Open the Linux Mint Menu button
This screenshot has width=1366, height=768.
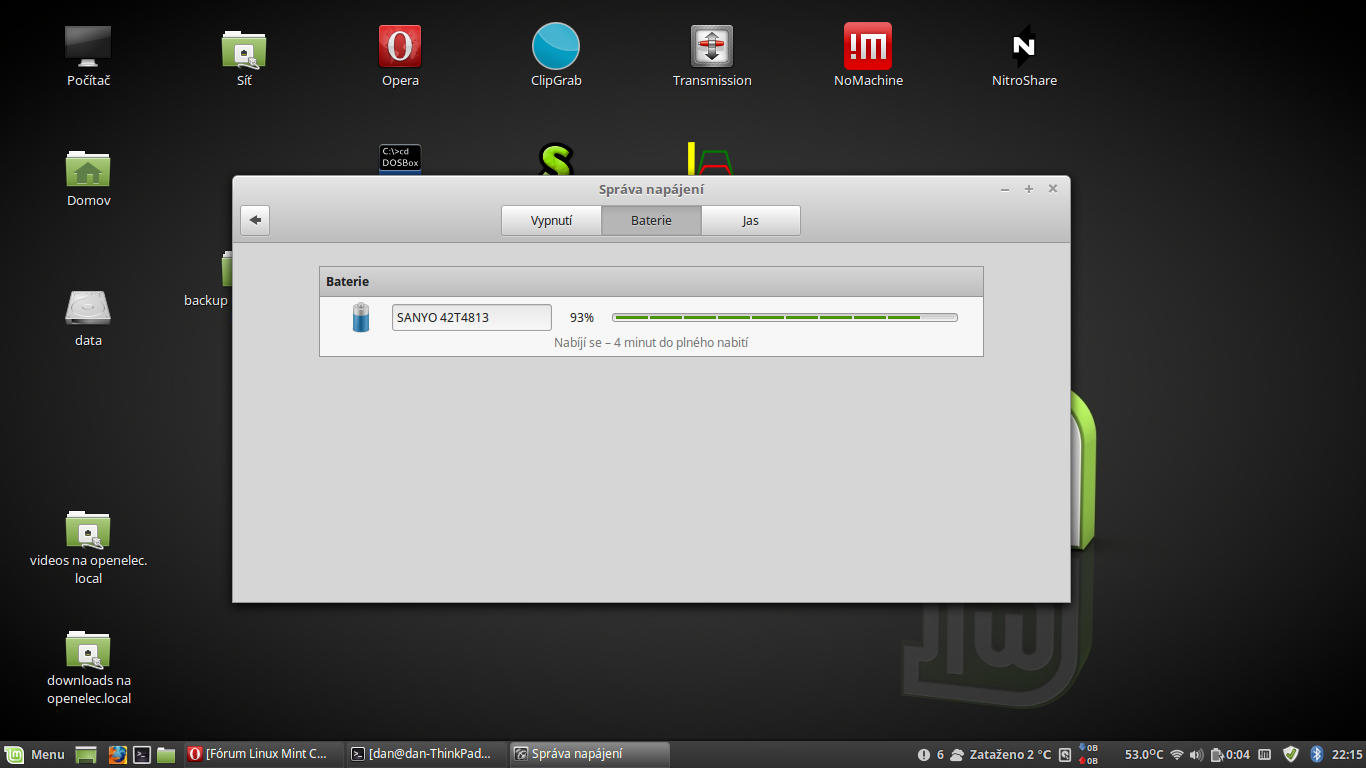(36, 754)
